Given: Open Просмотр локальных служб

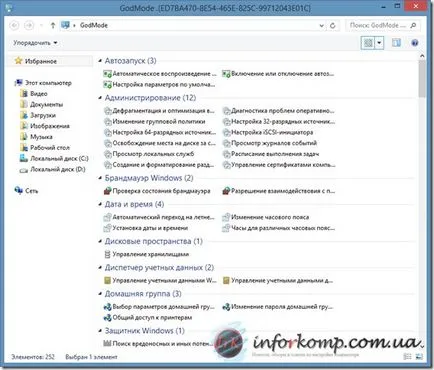Looking at the screenshot, I should [149, 154].
